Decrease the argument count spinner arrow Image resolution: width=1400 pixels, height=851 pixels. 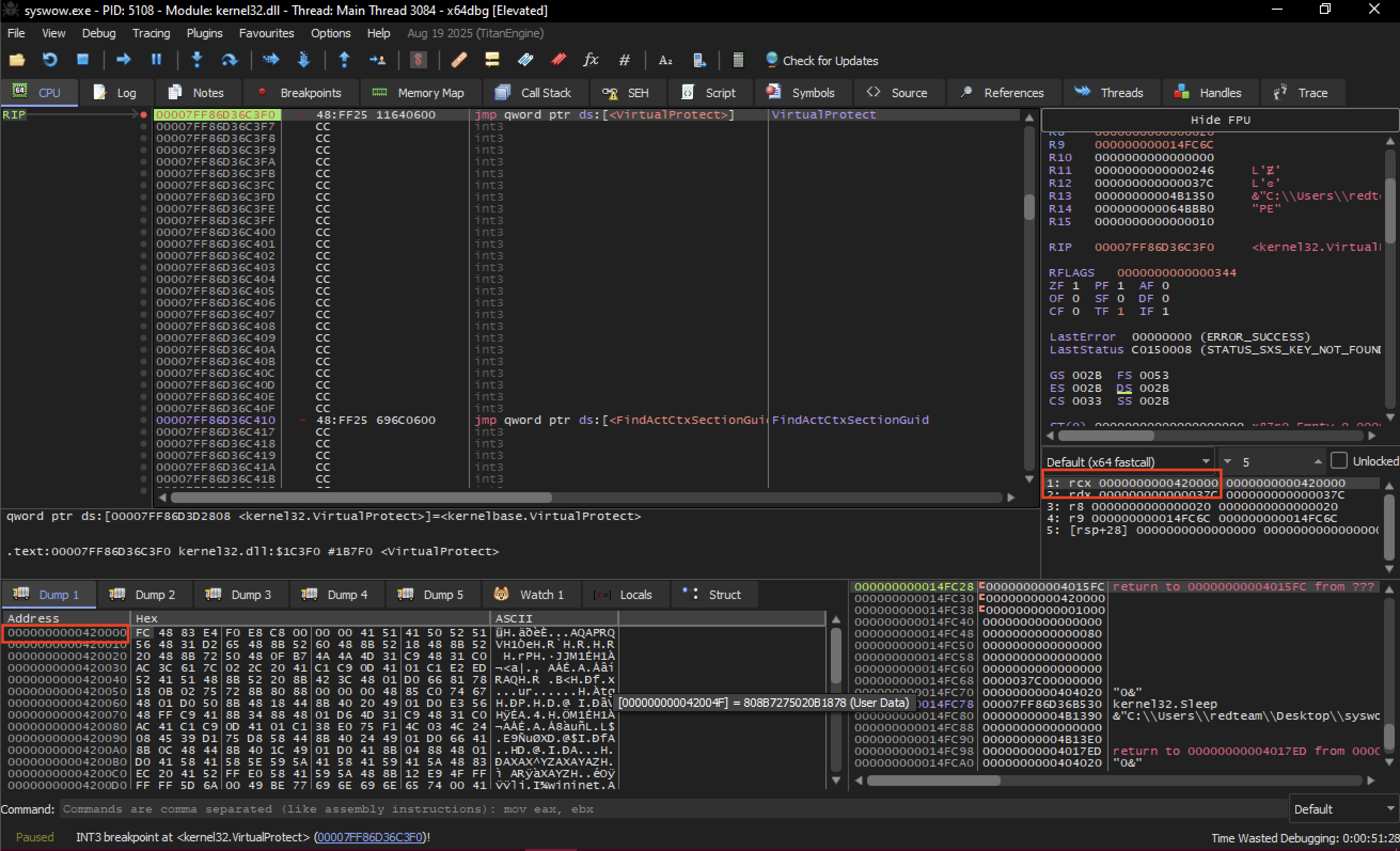(1228, 462)
